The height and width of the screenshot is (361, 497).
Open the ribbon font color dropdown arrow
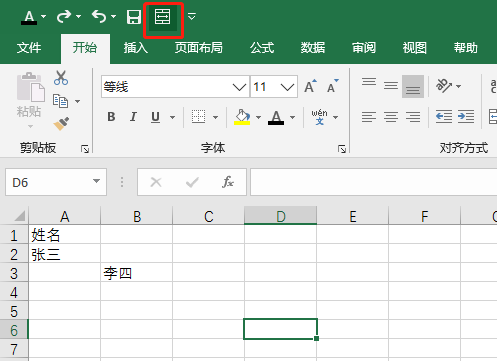(x=293, y=117)
